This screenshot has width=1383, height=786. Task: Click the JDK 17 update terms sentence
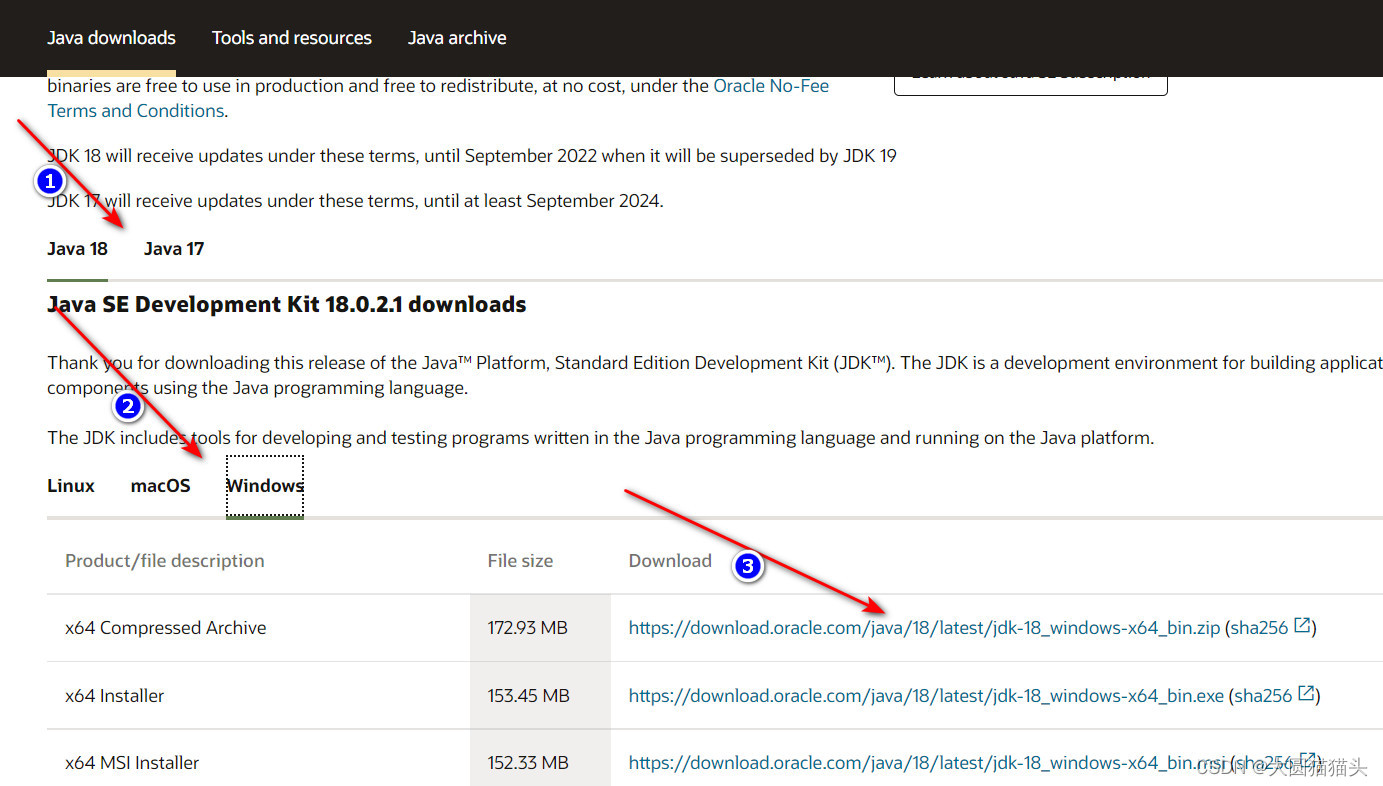point(355,201)
